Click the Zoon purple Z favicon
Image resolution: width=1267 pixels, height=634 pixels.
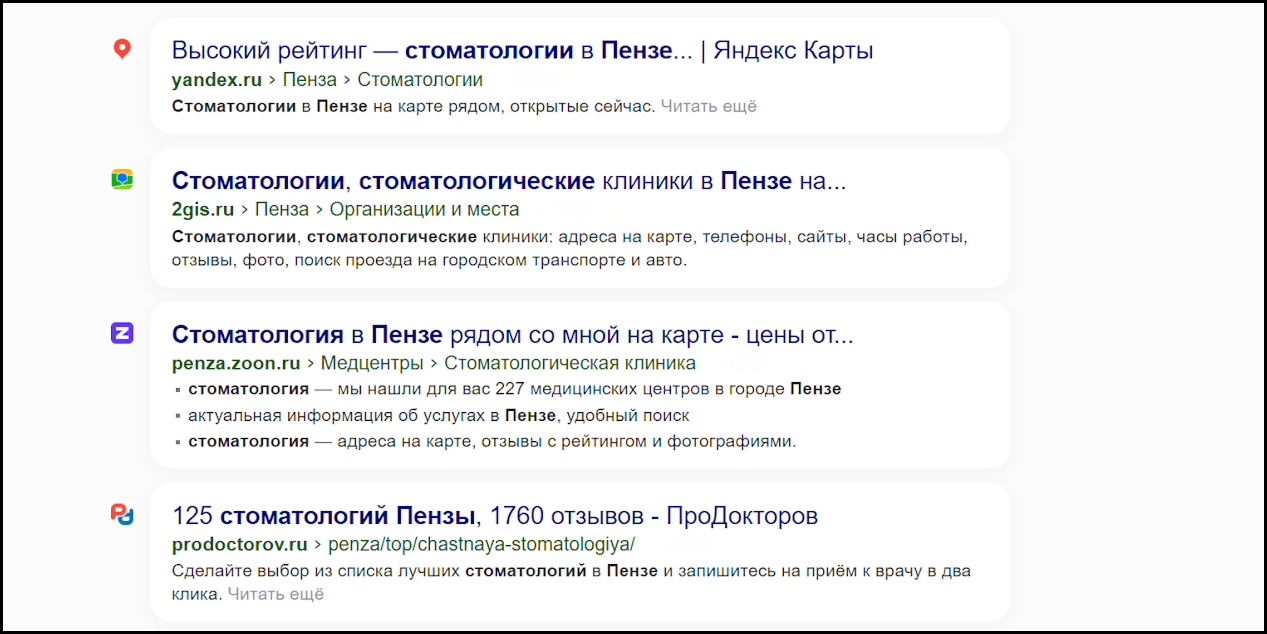coord(122,333)
